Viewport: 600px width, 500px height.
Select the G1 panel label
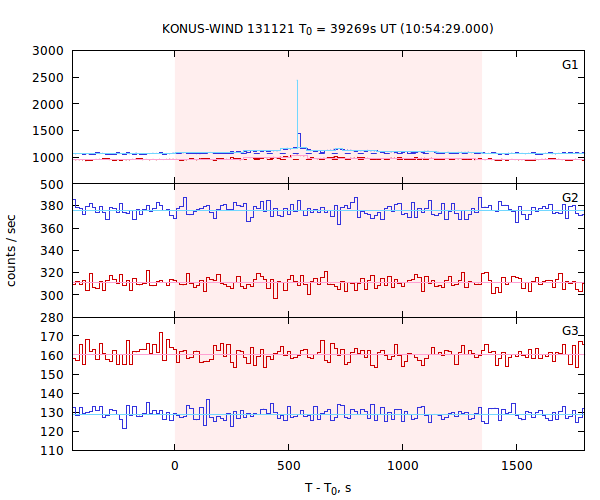pos(570,65)
